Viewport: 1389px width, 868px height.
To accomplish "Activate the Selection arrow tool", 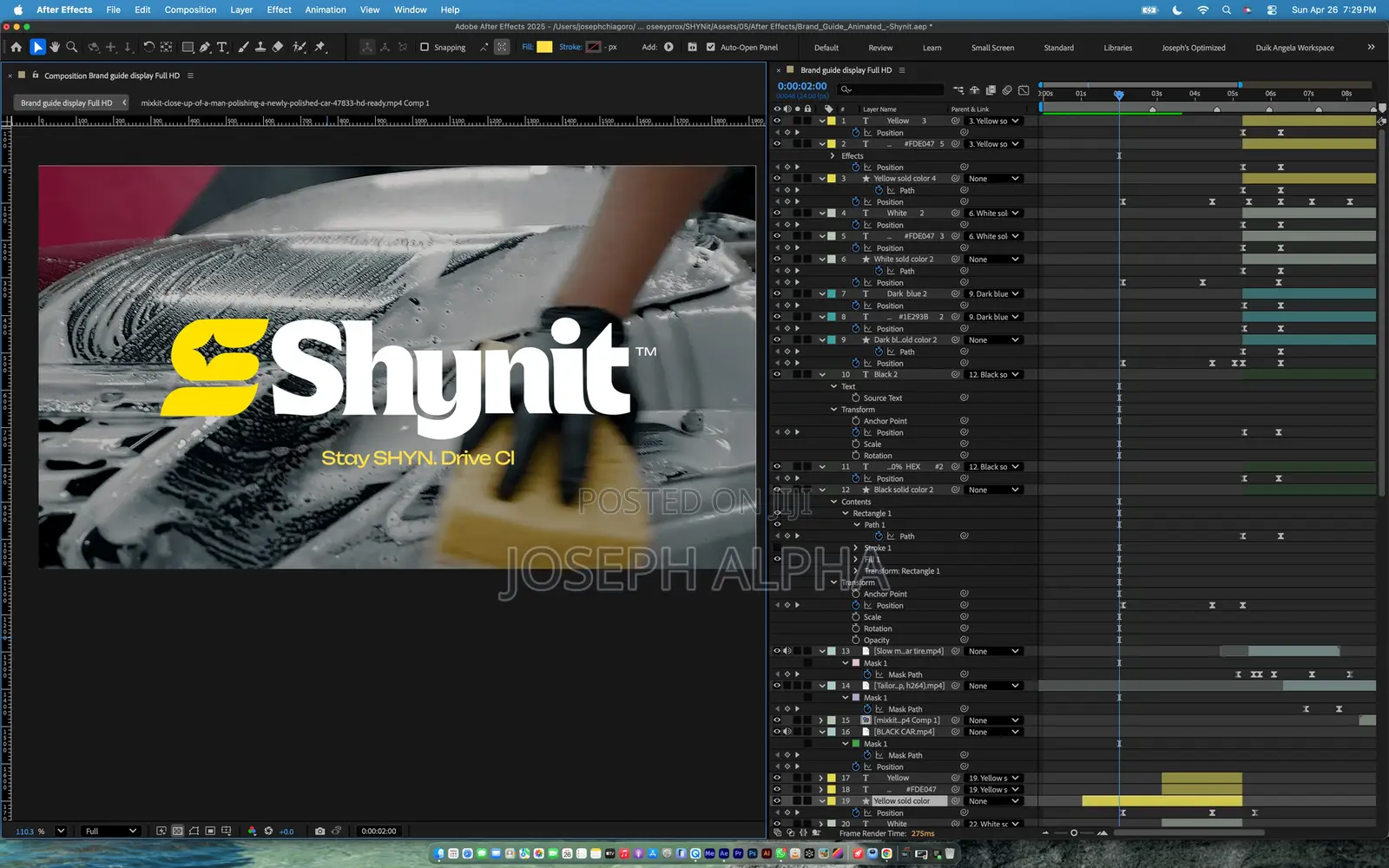I will (x=37, y=47).
